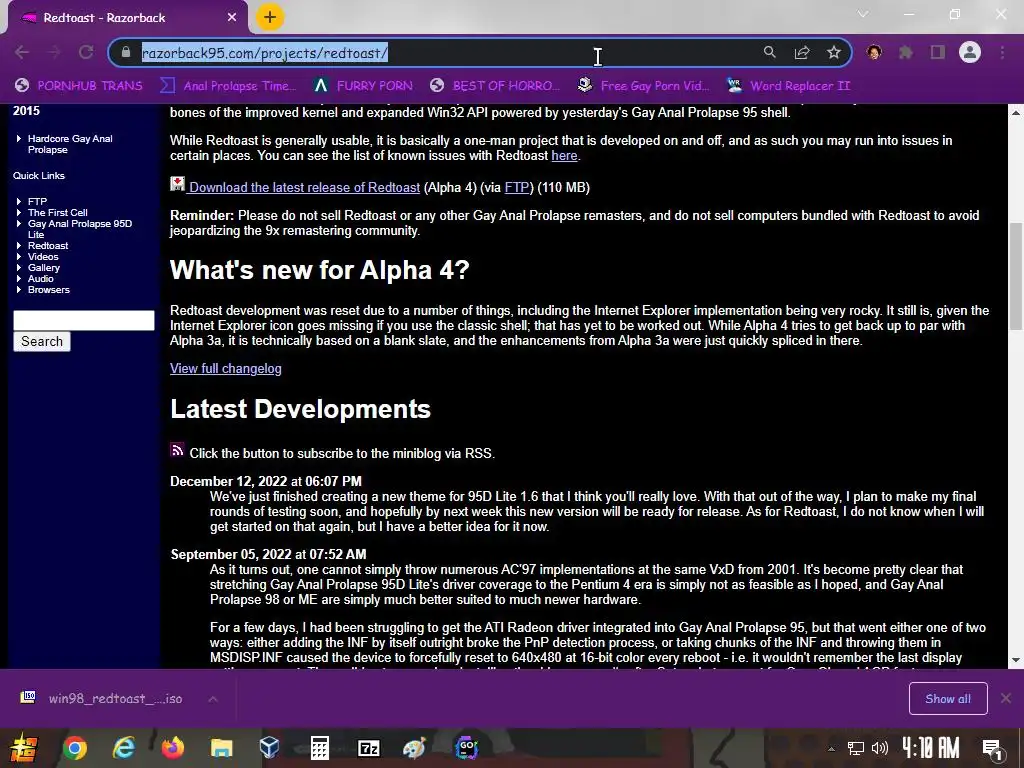Launch Firefox from taskbar
Screen dimensions: 1024x768
tap(172, 748)
